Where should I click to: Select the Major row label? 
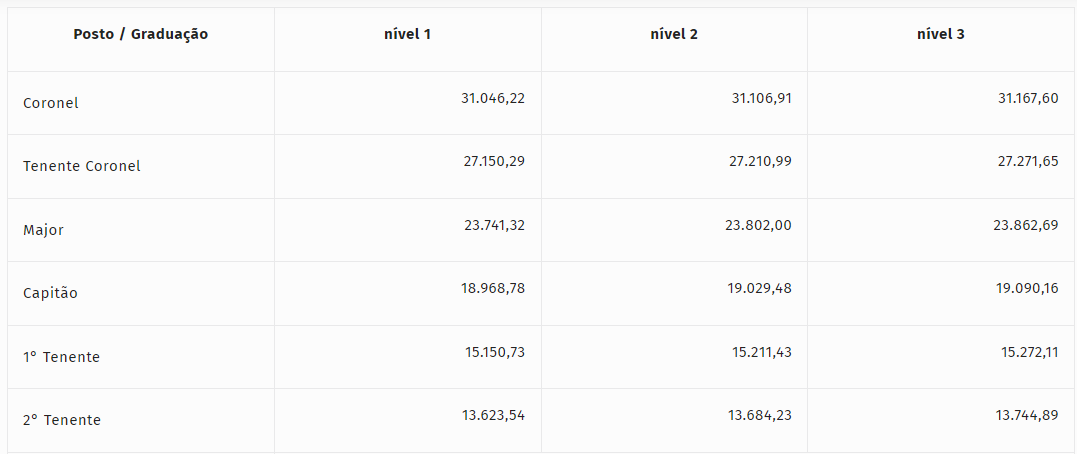43,230
